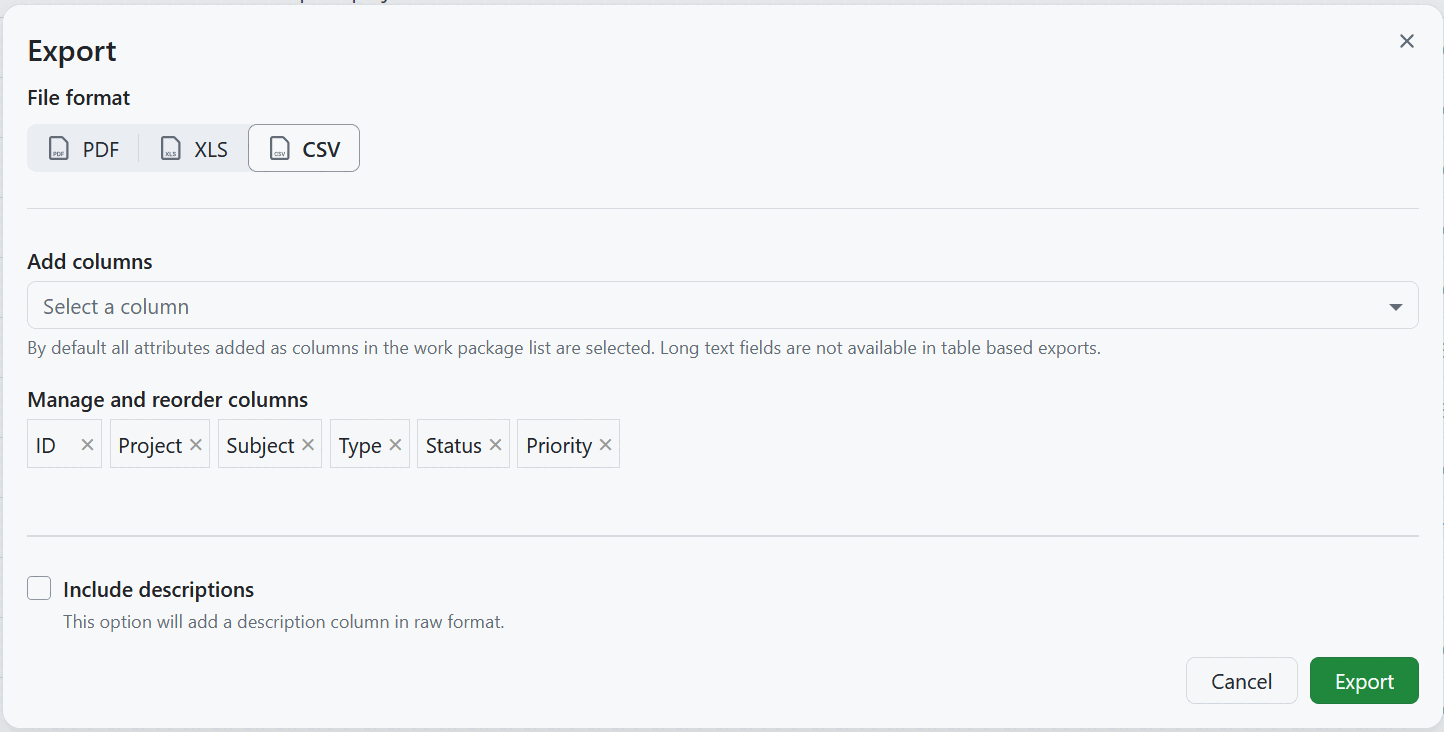Screen dimensions: 1444x732
Task: Open column picker under Add columns
Action: tap(720, 305)
